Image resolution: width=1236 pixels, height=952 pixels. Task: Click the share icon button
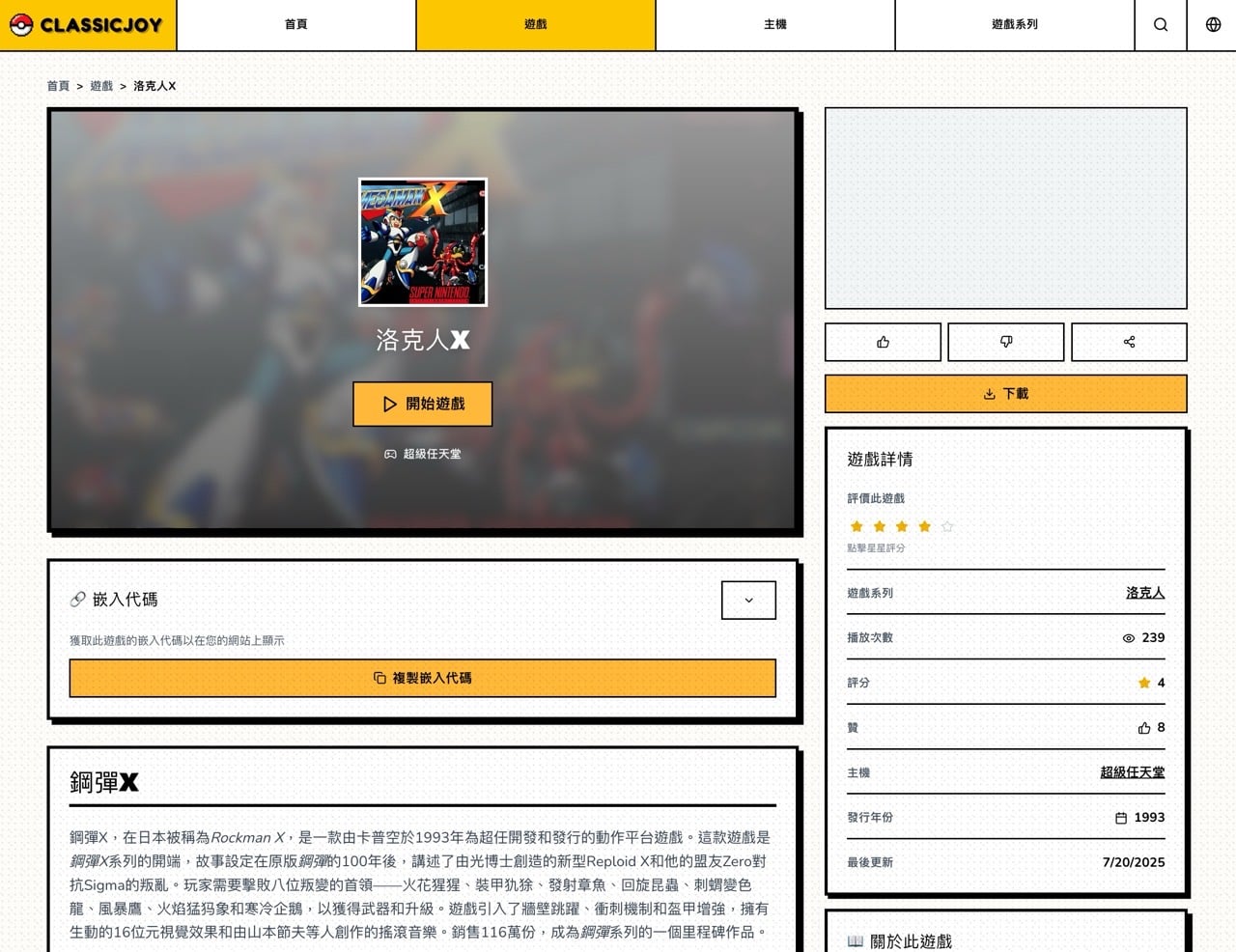1129,342
